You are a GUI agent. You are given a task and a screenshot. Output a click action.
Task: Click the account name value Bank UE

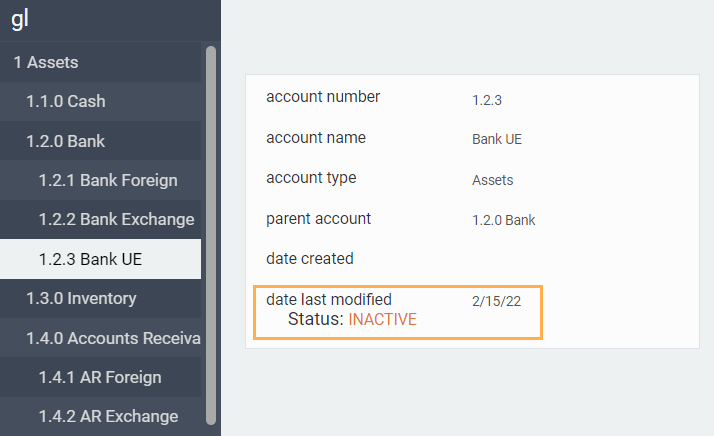tap(497, 140)
